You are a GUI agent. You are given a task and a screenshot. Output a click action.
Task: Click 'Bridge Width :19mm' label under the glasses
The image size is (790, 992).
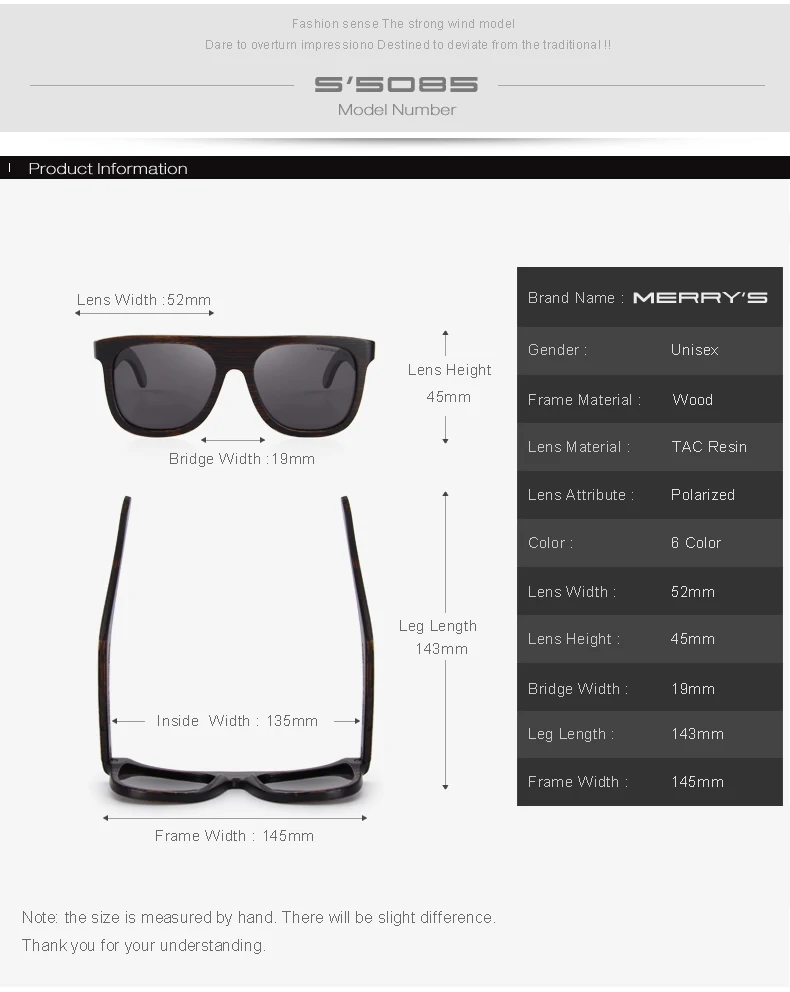click(242, 459)
